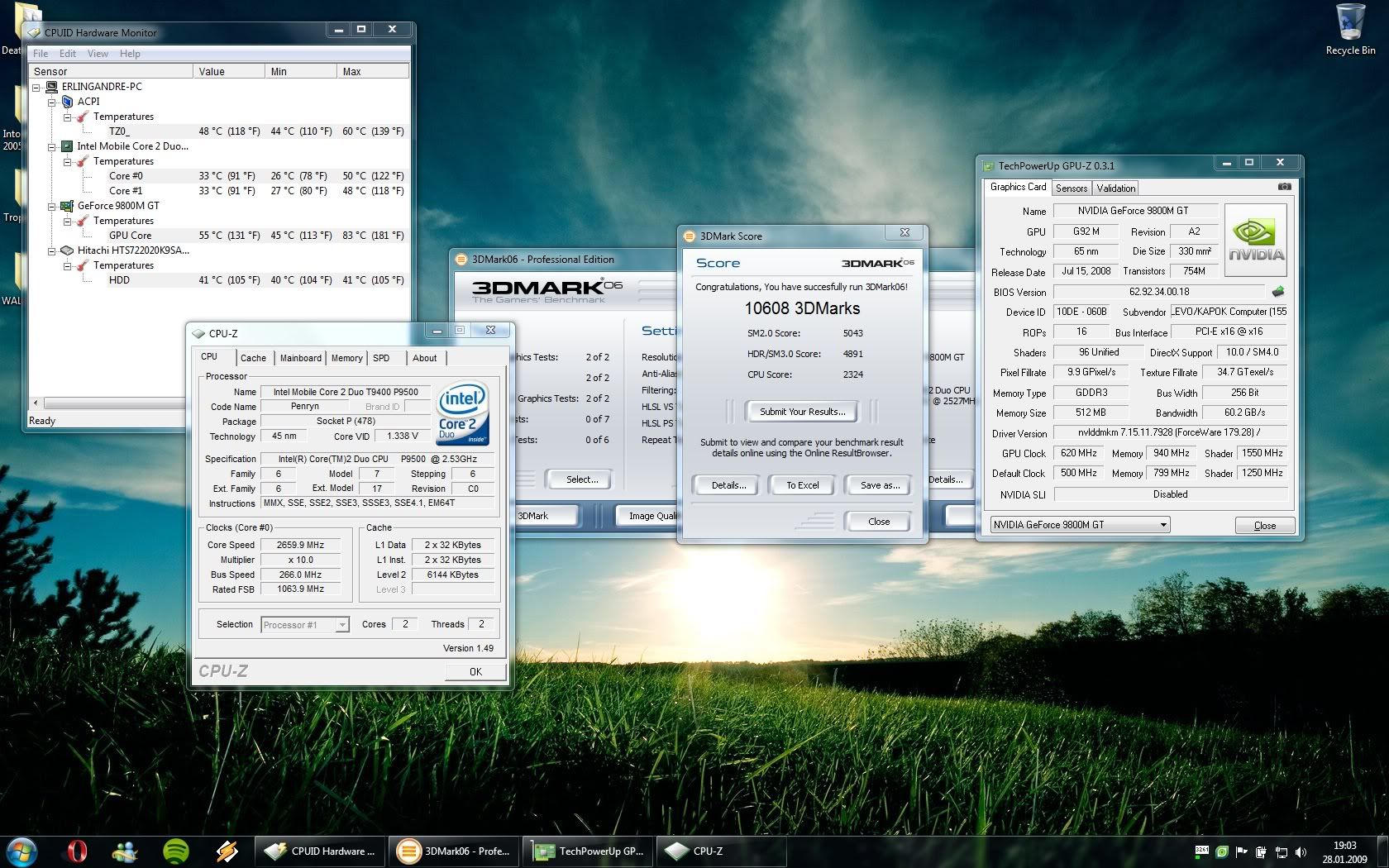Screen dimensions: 1389x868
Task: Click Save as button in 3DMark Score
Action: coord(880,485)
